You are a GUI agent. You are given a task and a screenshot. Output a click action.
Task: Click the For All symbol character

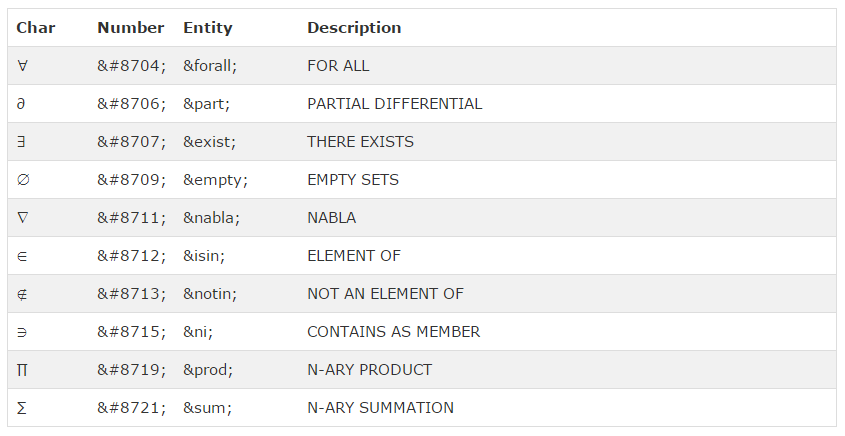(x=23, y=66)
